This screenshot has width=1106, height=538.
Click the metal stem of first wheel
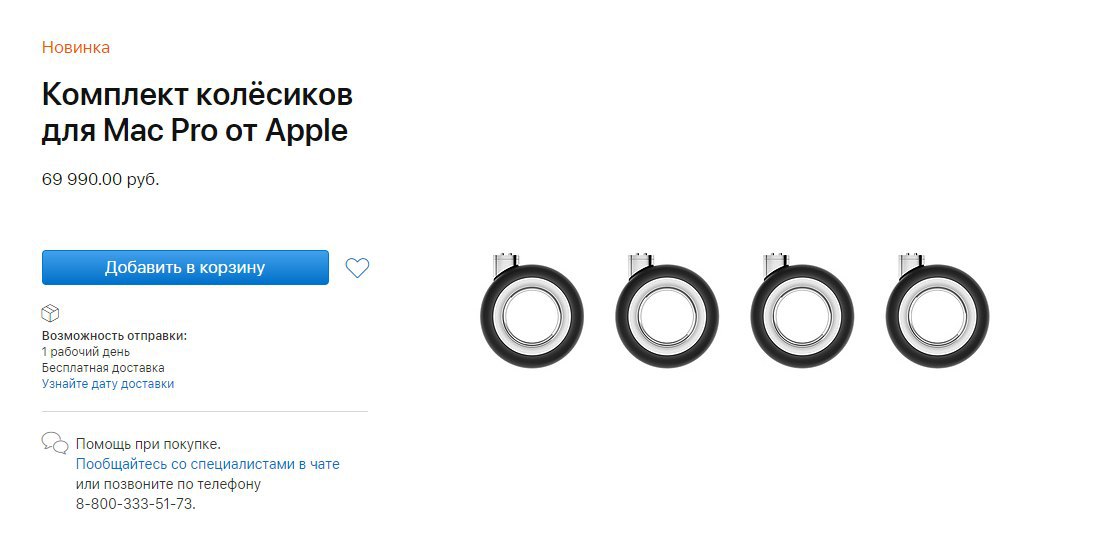point(506,264)
